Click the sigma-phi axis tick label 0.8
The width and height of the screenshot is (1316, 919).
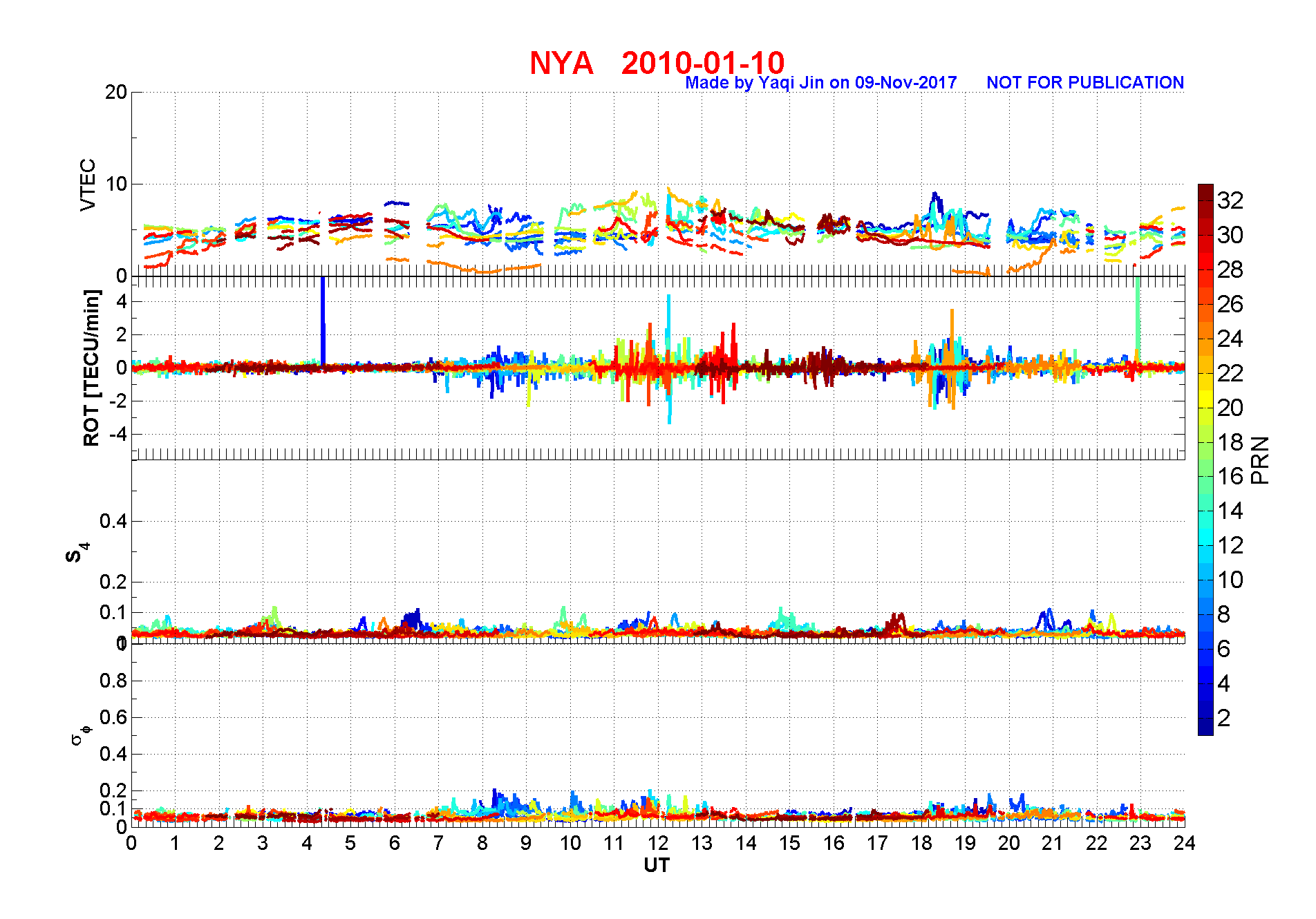113,681
